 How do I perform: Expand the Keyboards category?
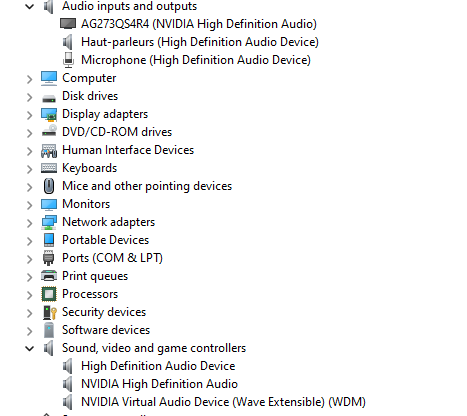(x=30, y=169)
